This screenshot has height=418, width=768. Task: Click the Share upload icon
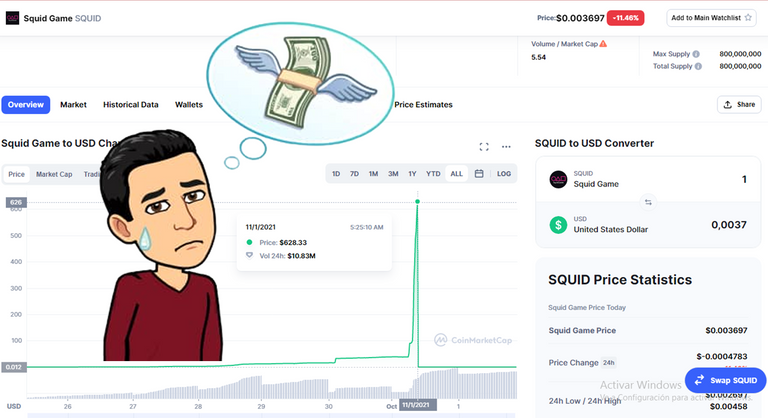(x=728, y=104)
